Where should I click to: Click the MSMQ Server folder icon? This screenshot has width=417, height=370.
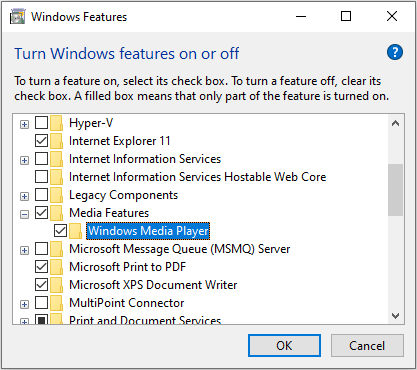tap(57, 249)
